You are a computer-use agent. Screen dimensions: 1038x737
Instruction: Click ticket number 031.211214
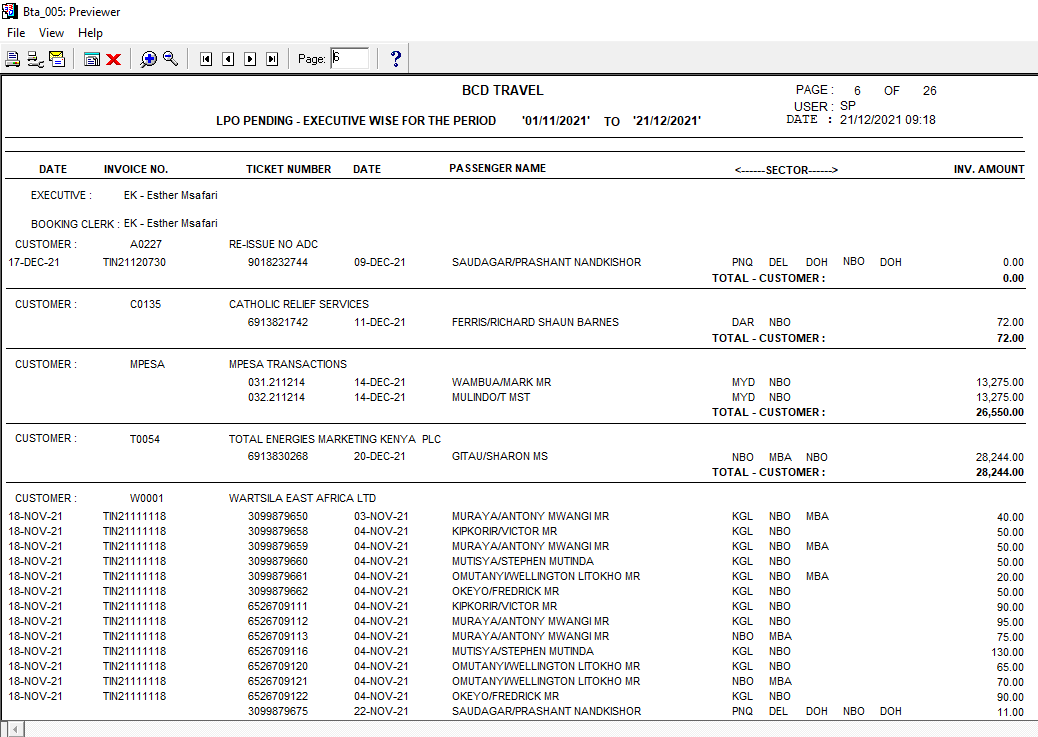click(277, 382)
